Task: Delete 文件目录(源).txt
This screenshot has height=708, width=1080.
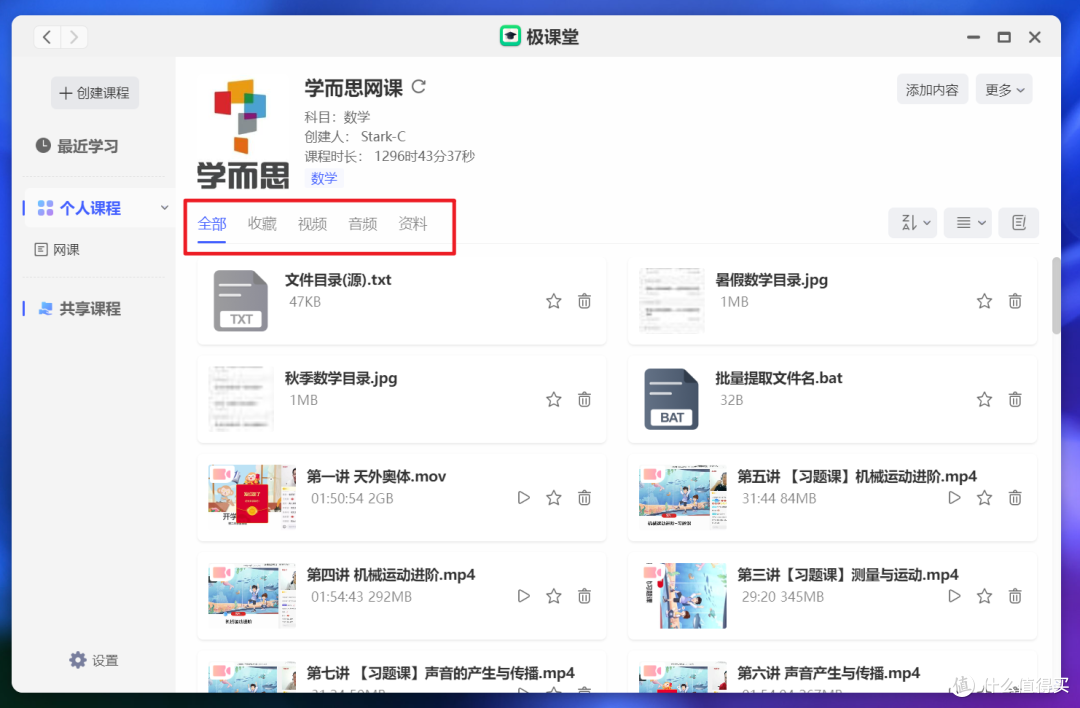Action: (584, 301)
